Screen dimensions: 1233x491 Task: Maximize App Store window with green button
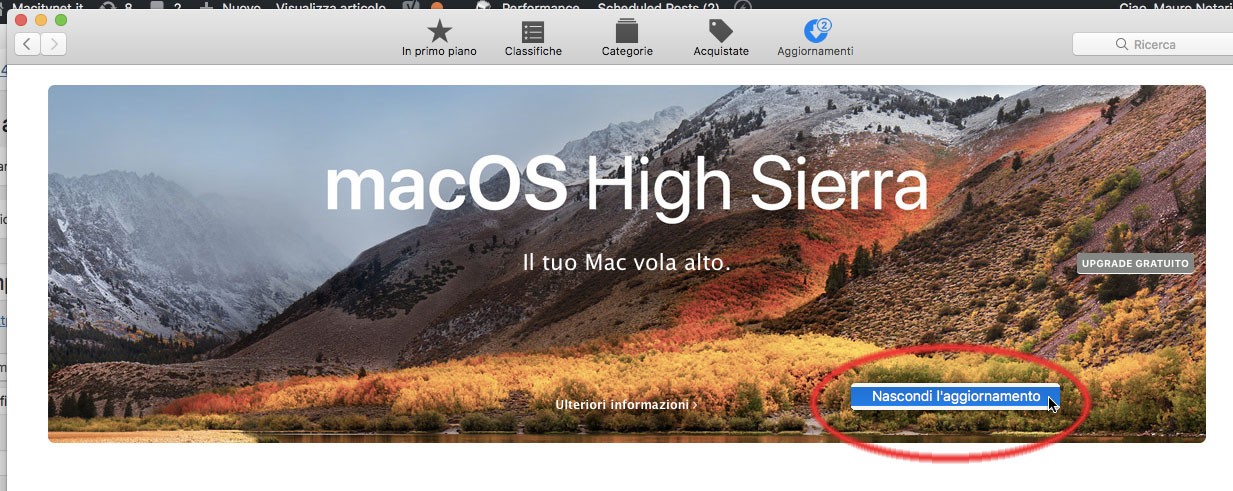click(61, 20)
